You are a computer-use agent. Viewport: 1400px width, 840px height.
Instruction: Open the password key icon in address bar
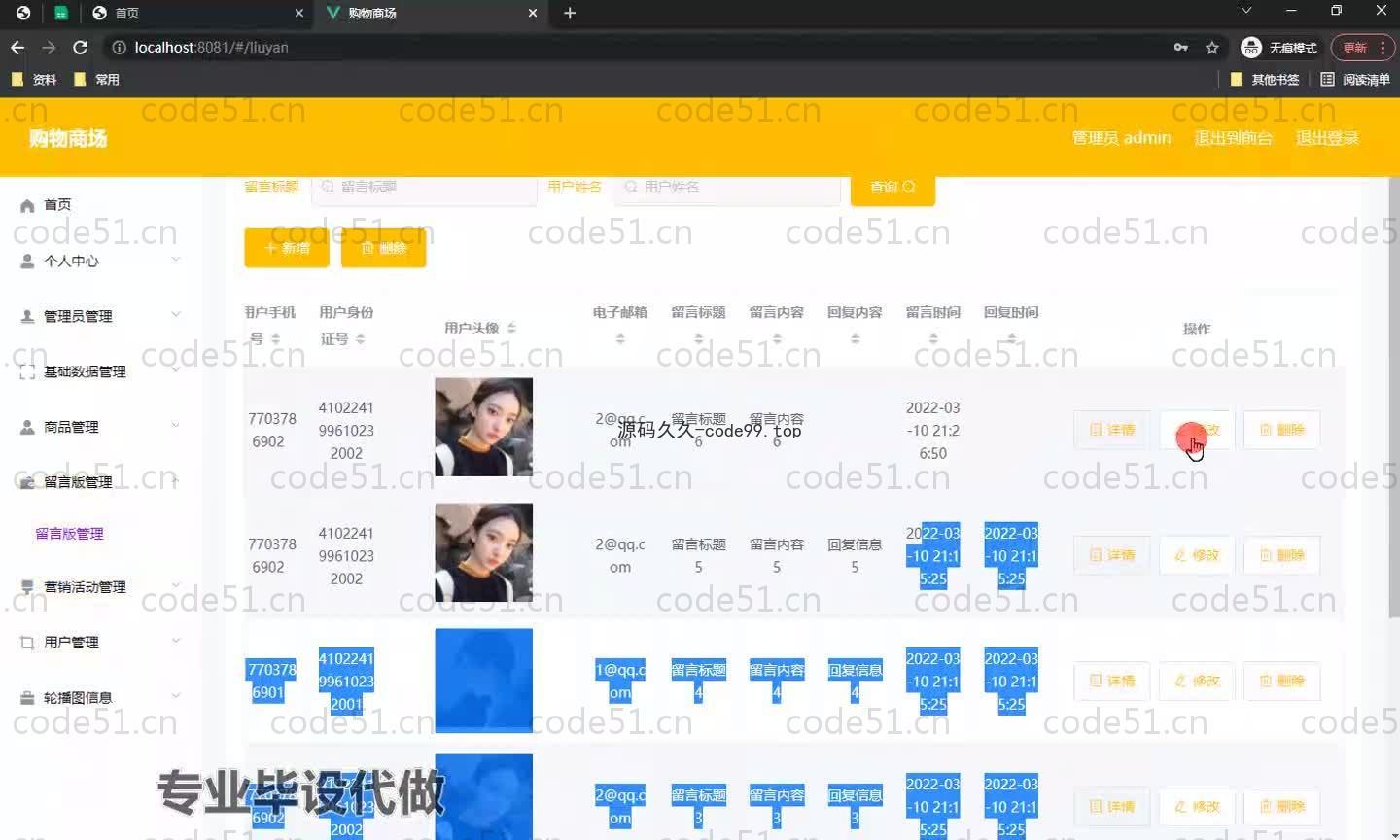[x=1180, y=47]
